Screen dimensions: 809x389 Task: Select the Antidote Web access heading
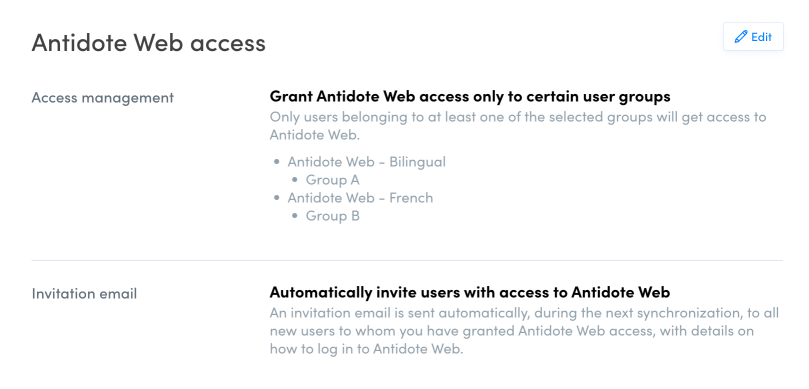click(x=149, y=43)
